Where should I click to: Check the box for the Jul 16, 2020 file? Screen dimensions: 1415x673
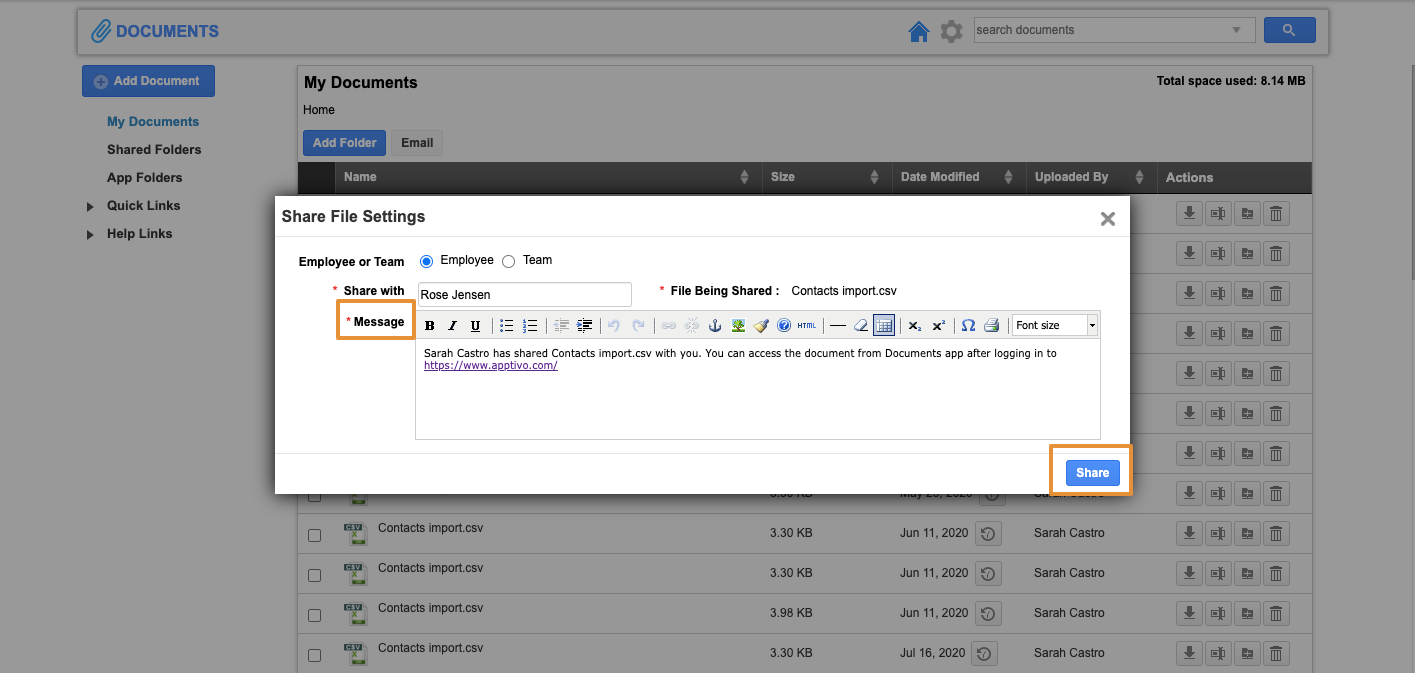click(x=314, y=655)
